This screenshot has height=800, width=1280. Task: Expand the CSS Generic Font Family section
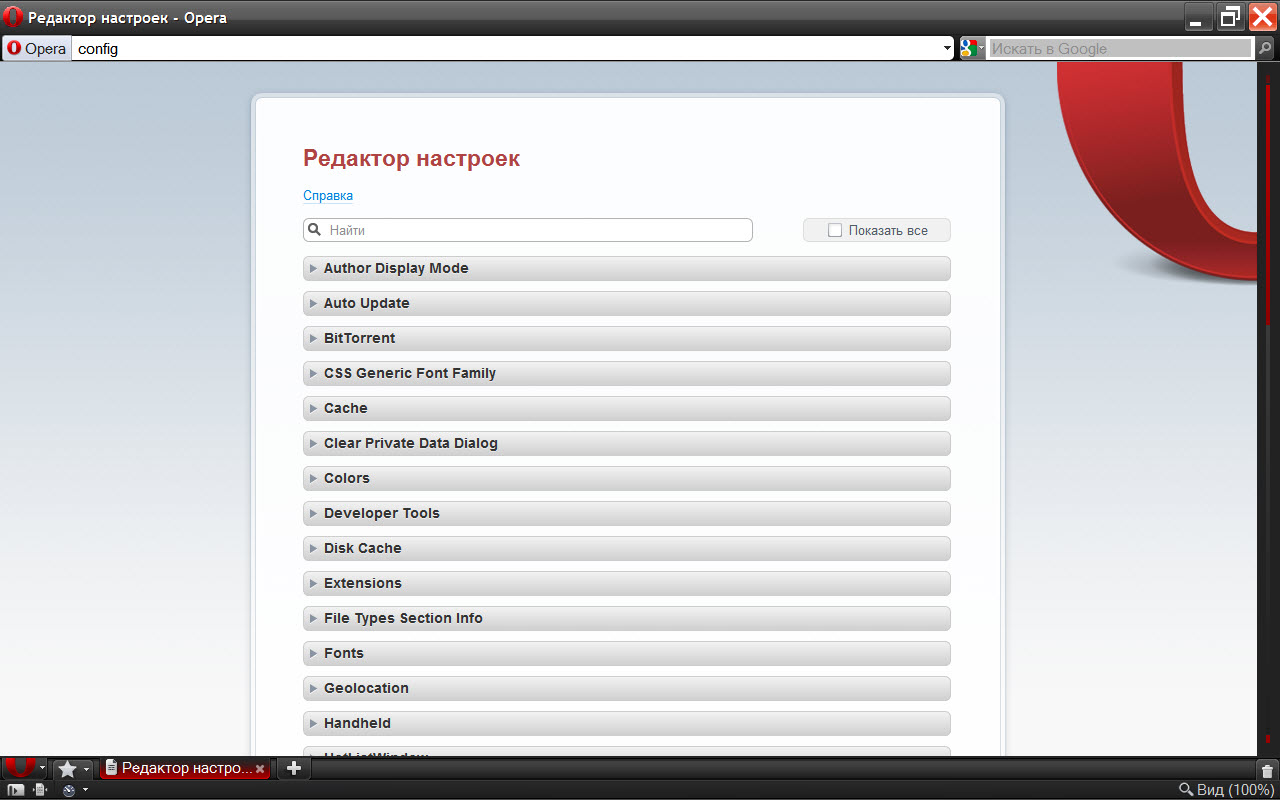click(627, 373)
